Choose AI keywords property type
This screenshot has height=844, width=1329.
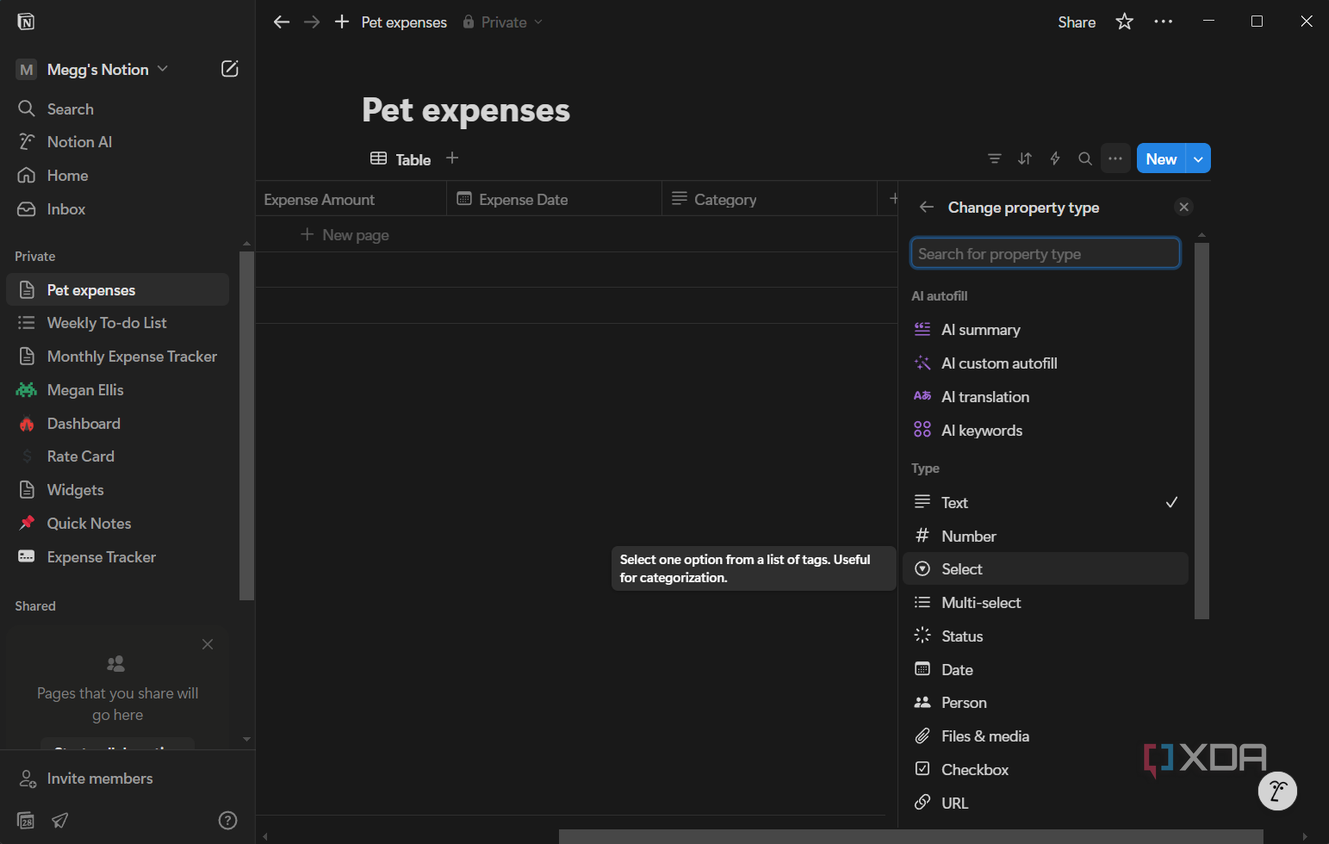[1045, 430]
